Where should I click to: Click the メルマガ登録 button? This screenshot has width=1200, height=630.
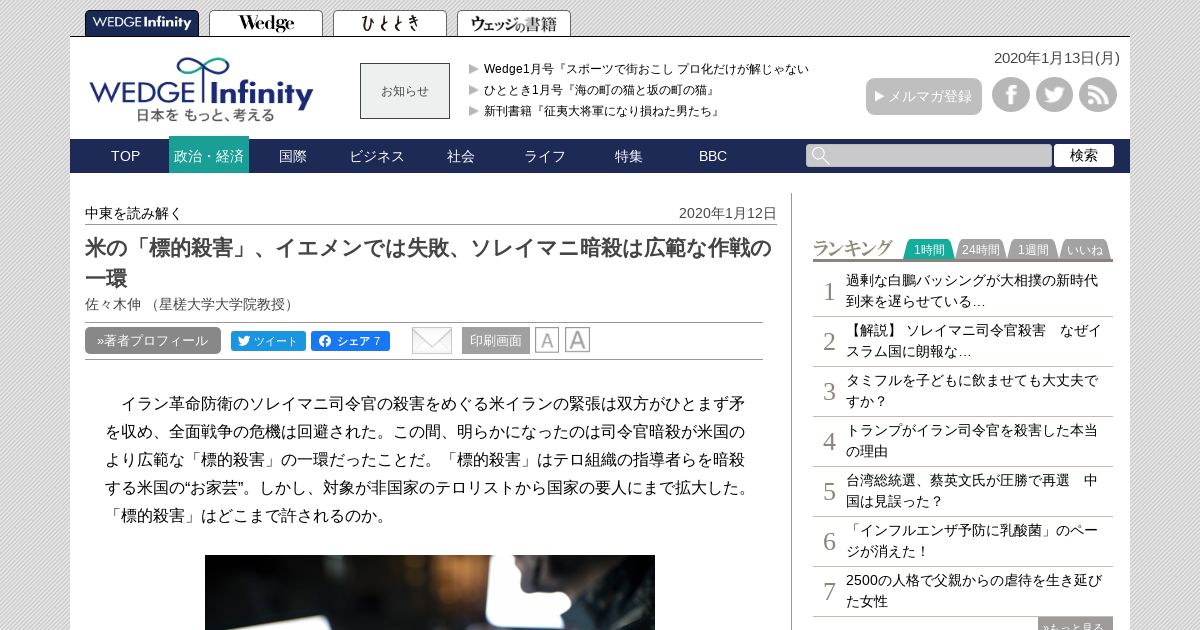[924, 96]
